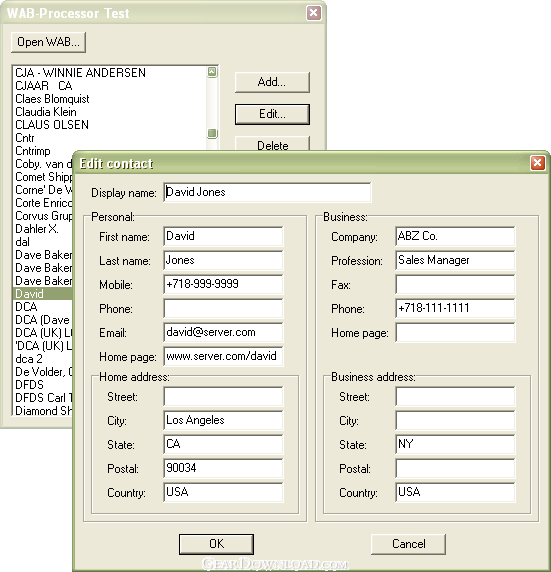Click the contact list scroll-up arrow
This screenshot has width=551, height=572.
(x=212, y=72)
